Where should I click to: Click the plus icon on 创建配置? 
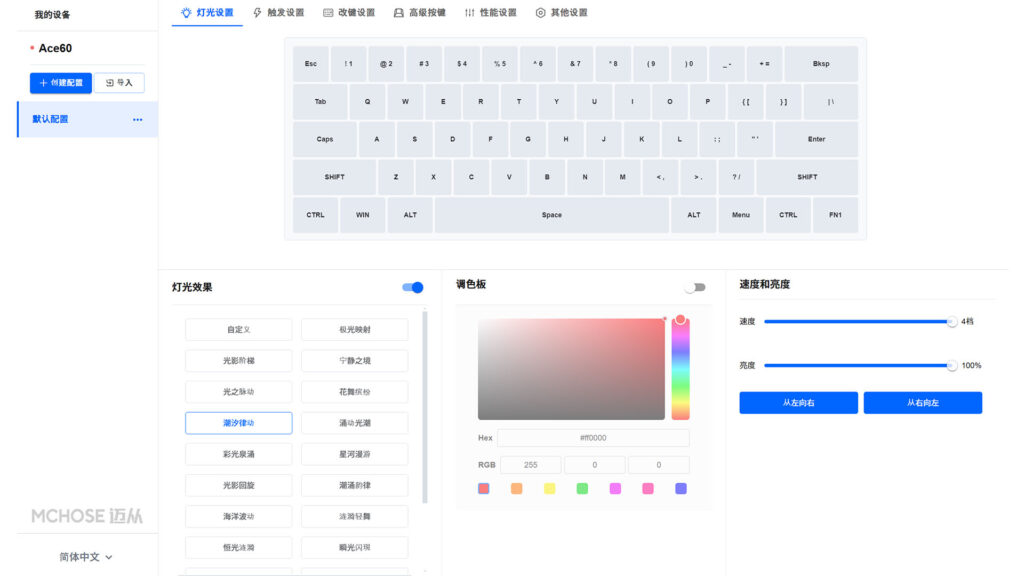coord(43,83)
